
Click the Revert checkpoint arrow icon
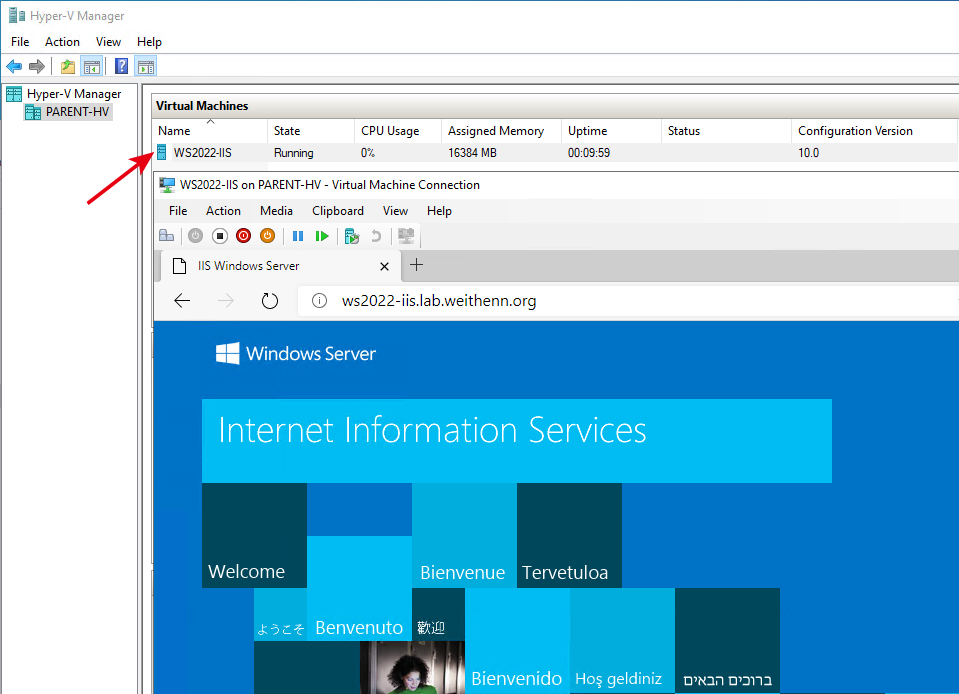click(x=376, y=236)
